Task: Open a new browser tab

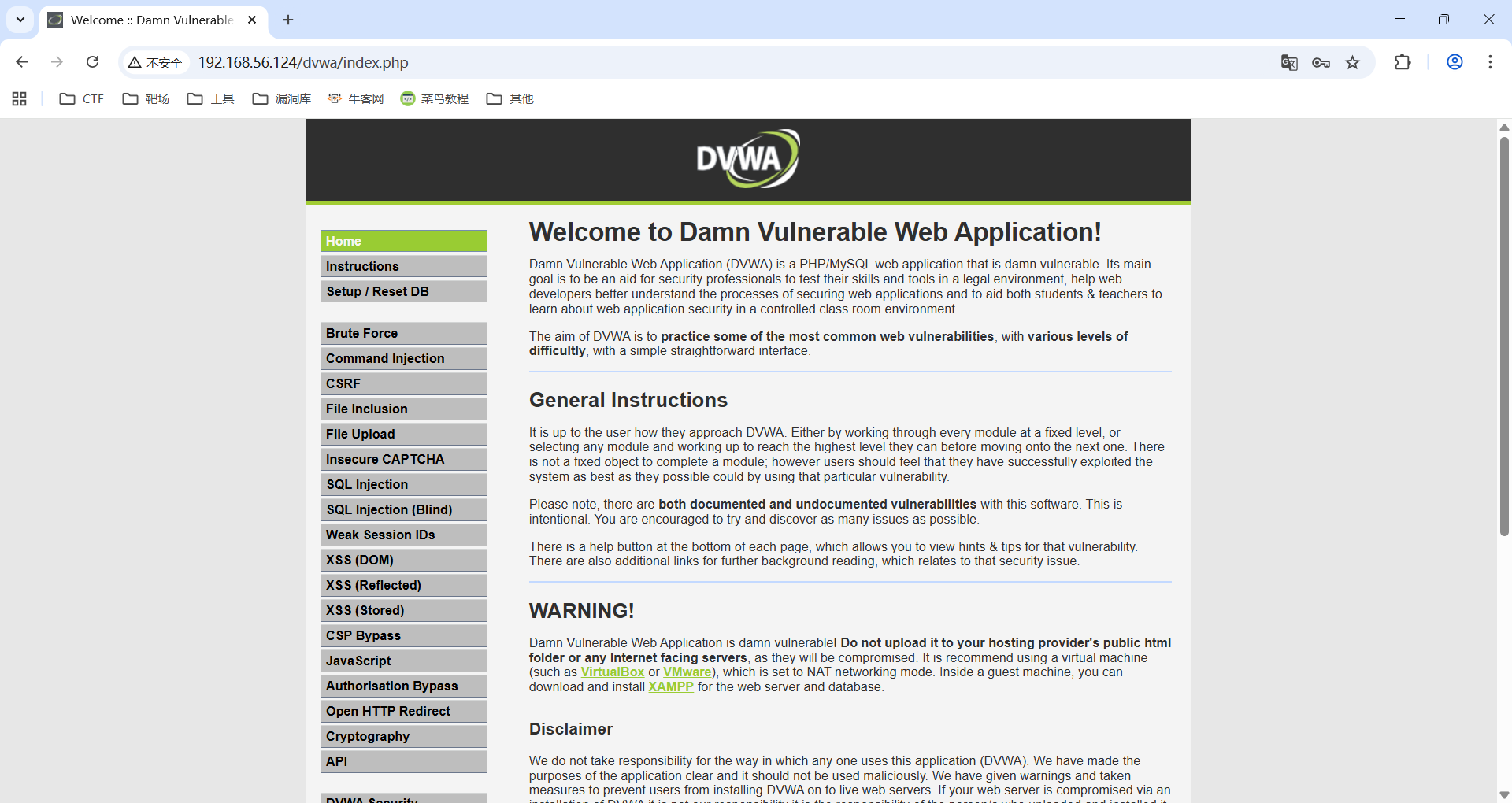Action: point(288,20)
